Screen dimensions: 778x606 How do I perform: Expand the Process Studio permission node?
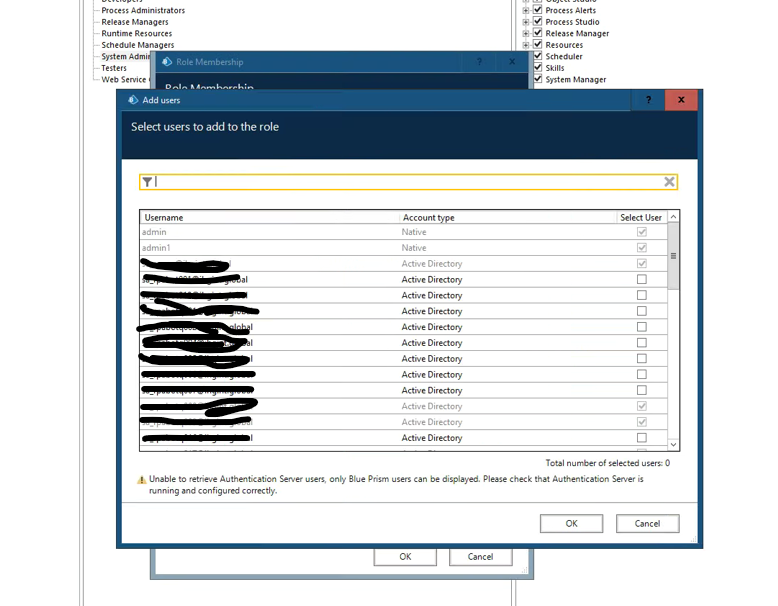[x=526, y=22]
